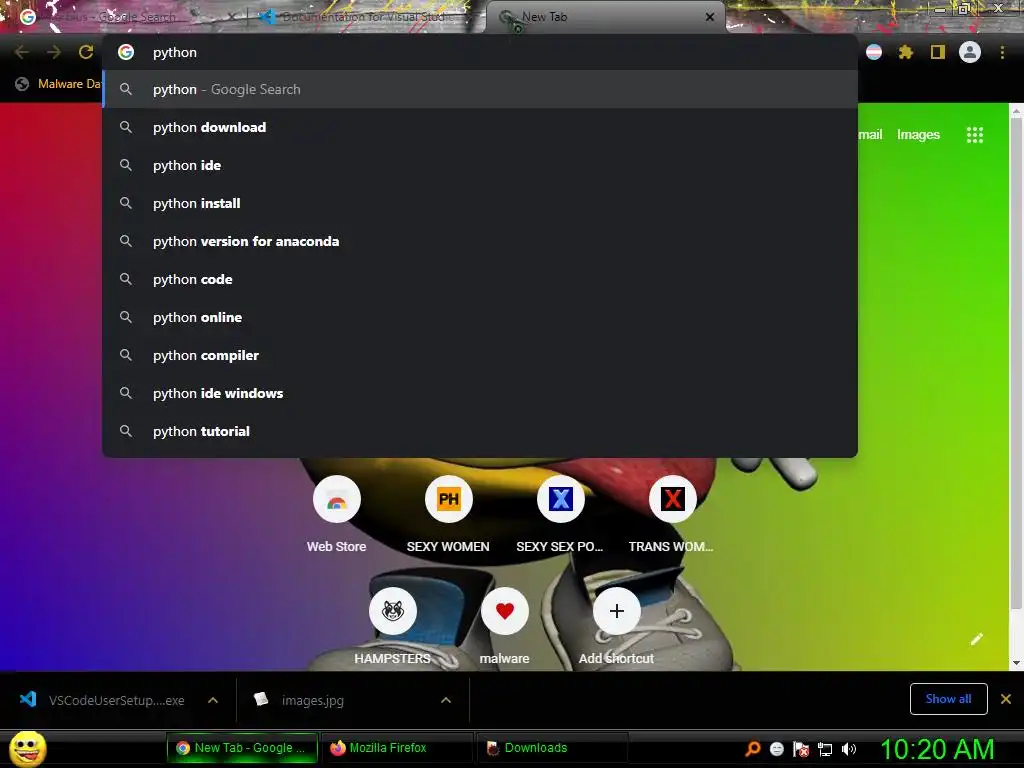Viewport: 1024px width, 768px height.
Task: Open the Extensions puzzle icon
Action: pos(905,52)
